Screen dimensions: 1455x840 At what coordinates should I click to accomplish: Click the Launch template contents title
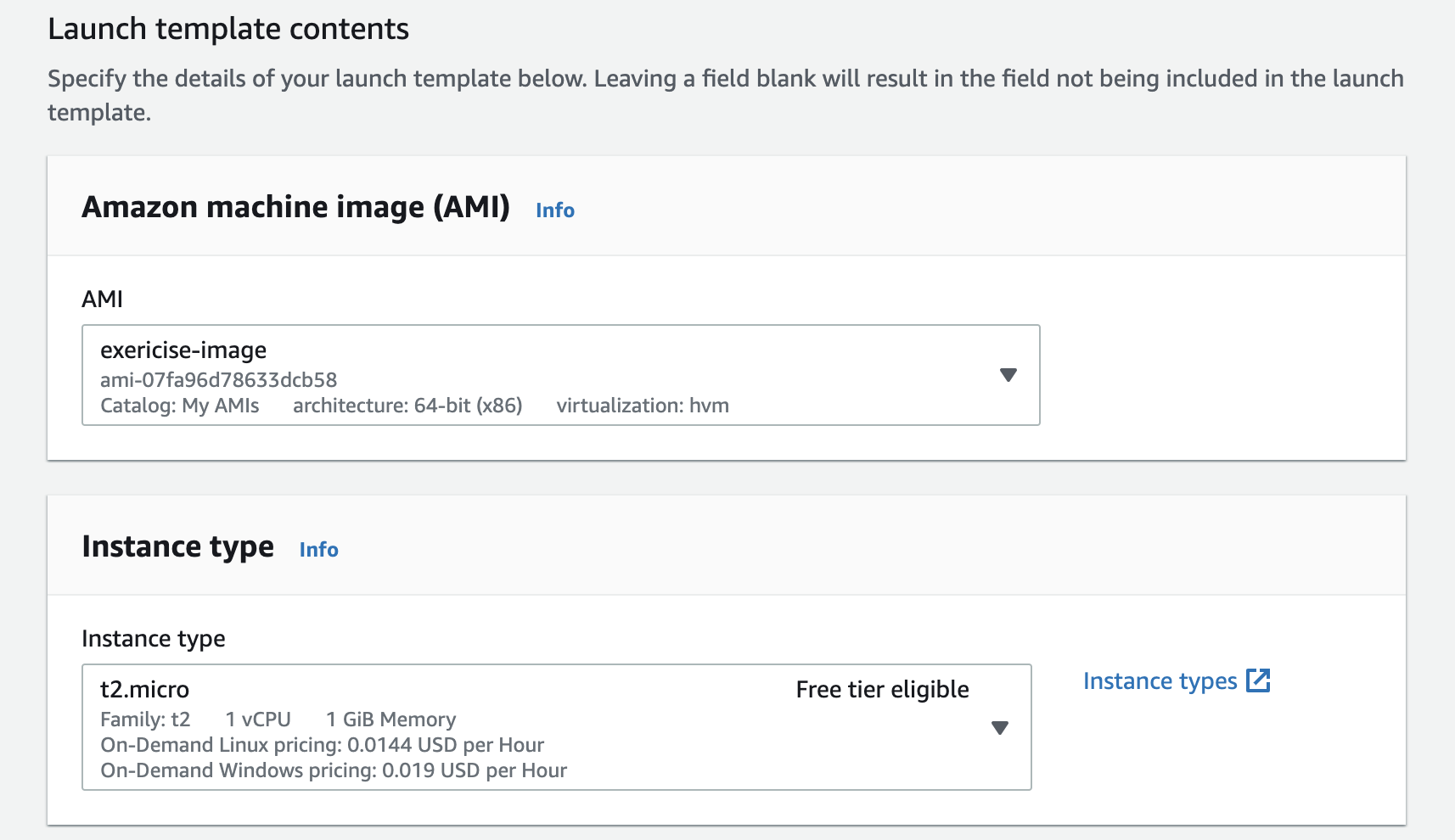228,30
